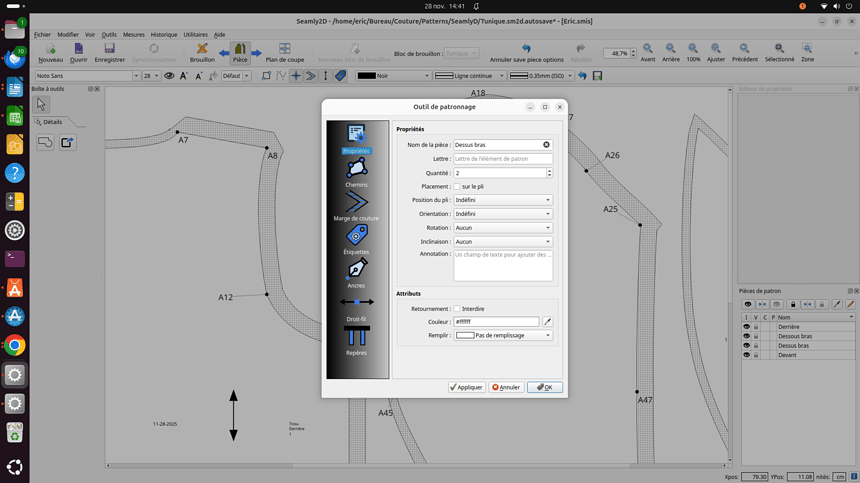
Task: Open the Utilitaires menu
Action: pos(196,34)
